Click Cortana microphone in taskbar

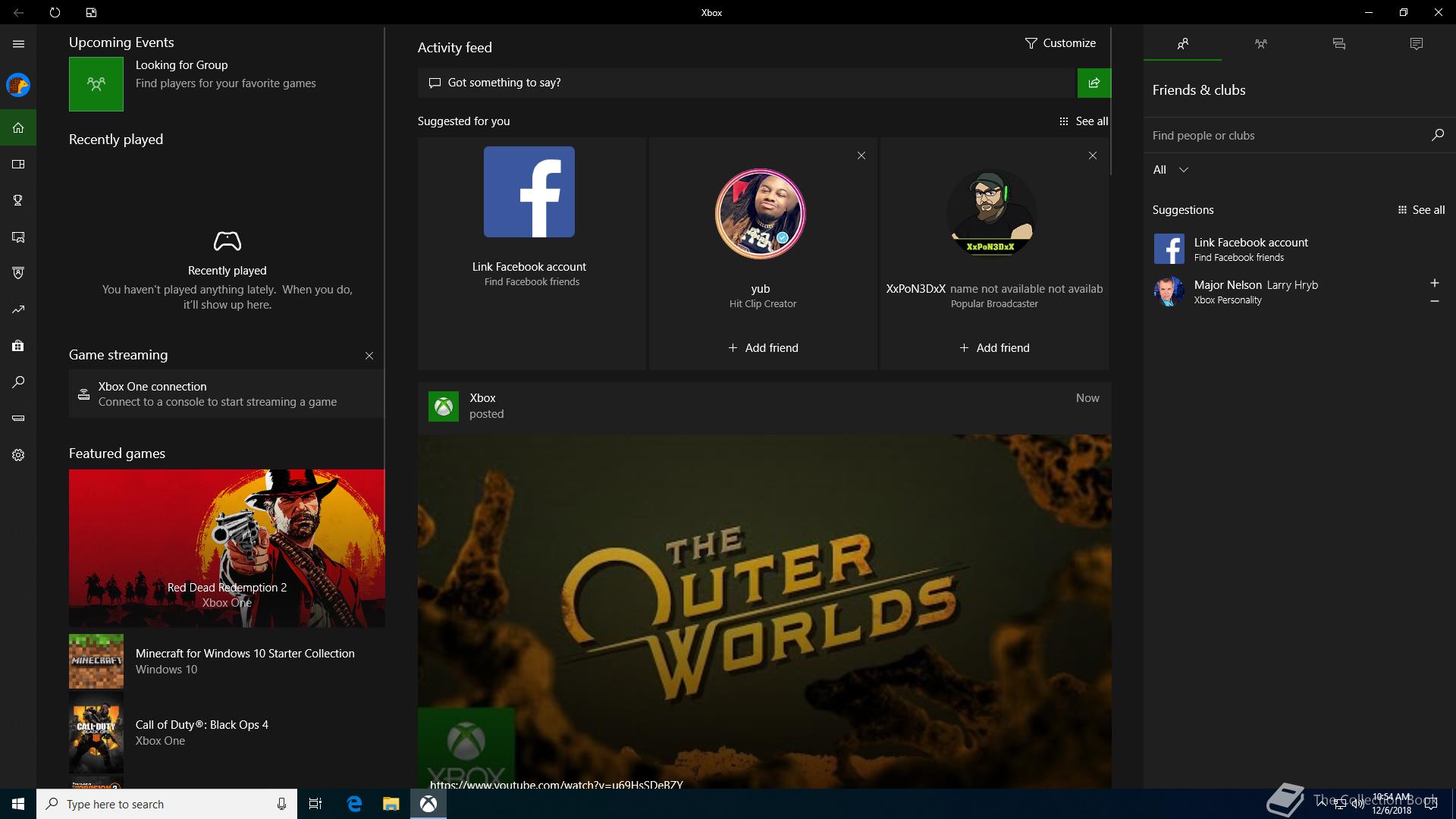(x=281, y=804)
